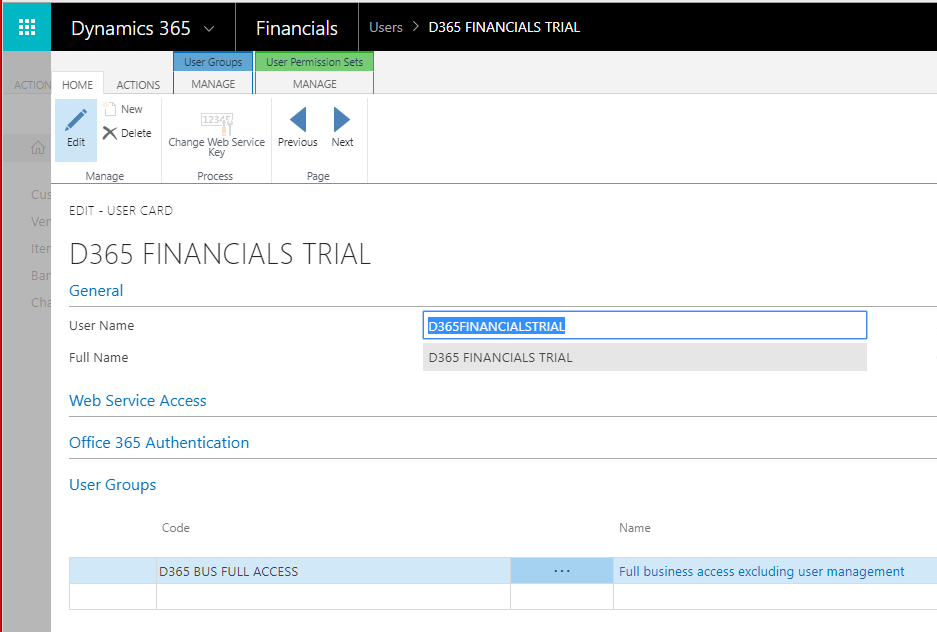Open MANAGE tab under User Groups
Image resolution: width=937 pixels, height=632 pixels.
[213, 84]
